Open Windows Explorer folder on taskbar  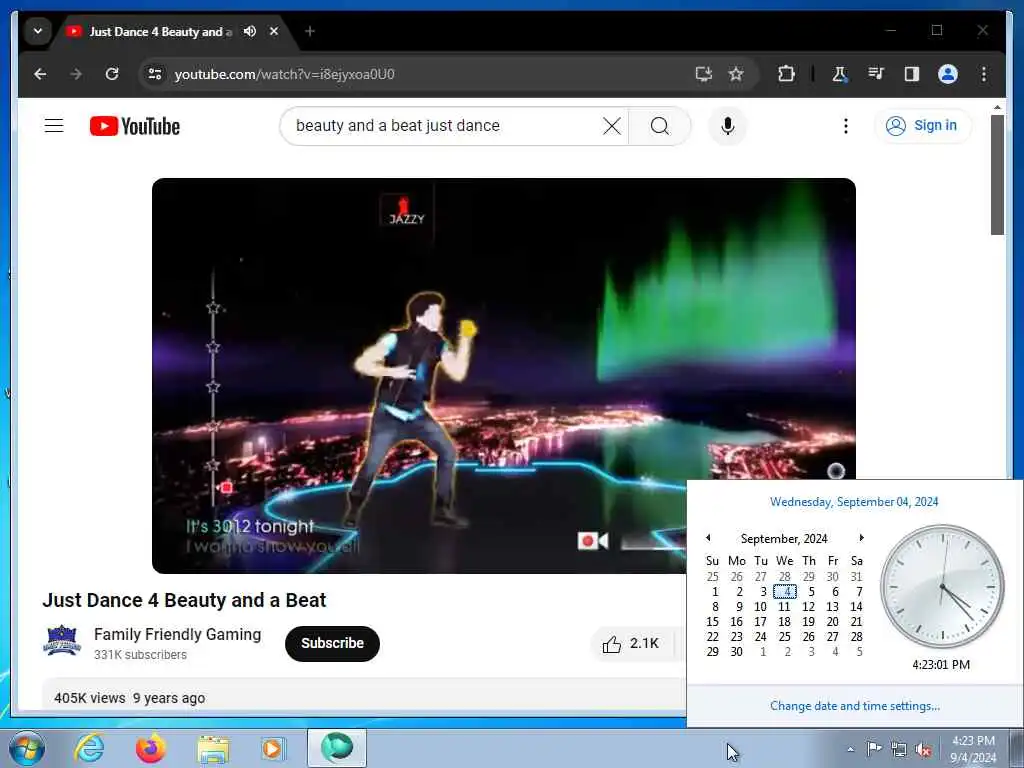tap(213, 748)
